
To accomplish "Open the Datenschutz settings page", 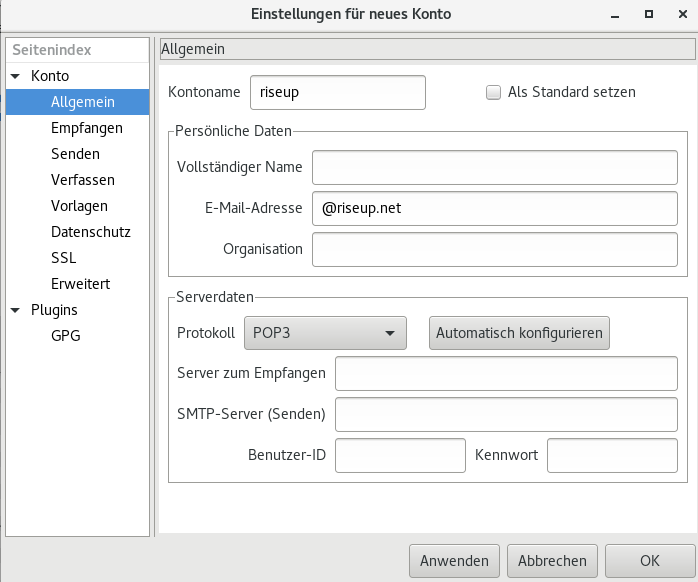I will [x=90, y=232].
